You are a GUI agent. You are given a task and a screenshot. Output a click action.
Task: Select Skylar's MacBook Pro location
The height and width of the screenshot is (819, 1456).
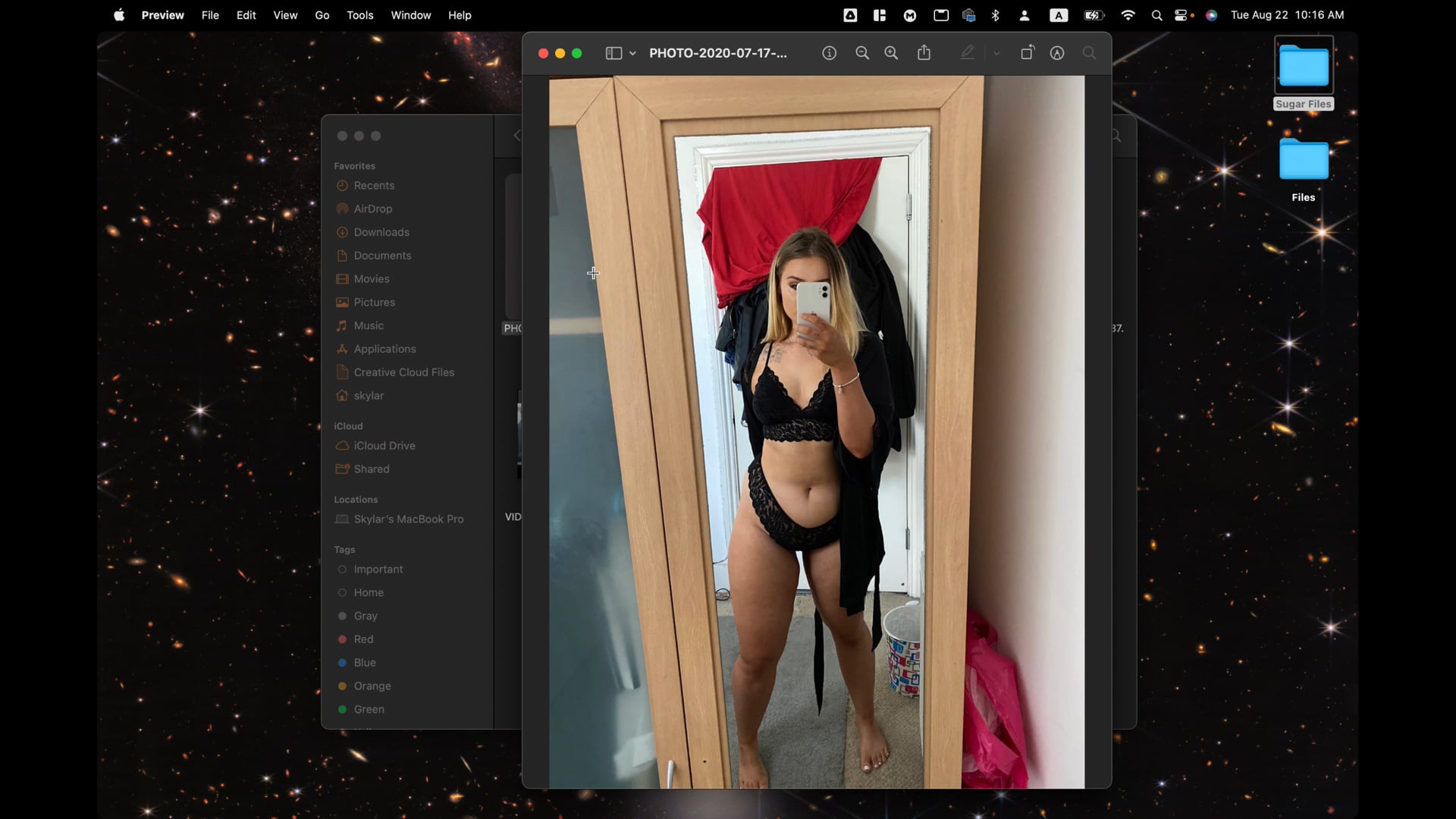tap(408, 519)
